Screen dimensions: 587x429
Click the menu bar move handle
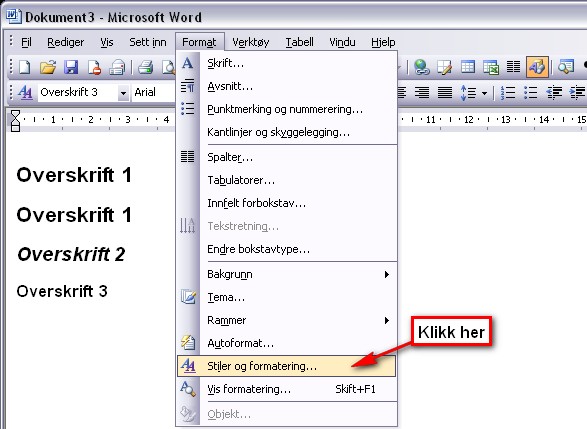click(11, 41)
